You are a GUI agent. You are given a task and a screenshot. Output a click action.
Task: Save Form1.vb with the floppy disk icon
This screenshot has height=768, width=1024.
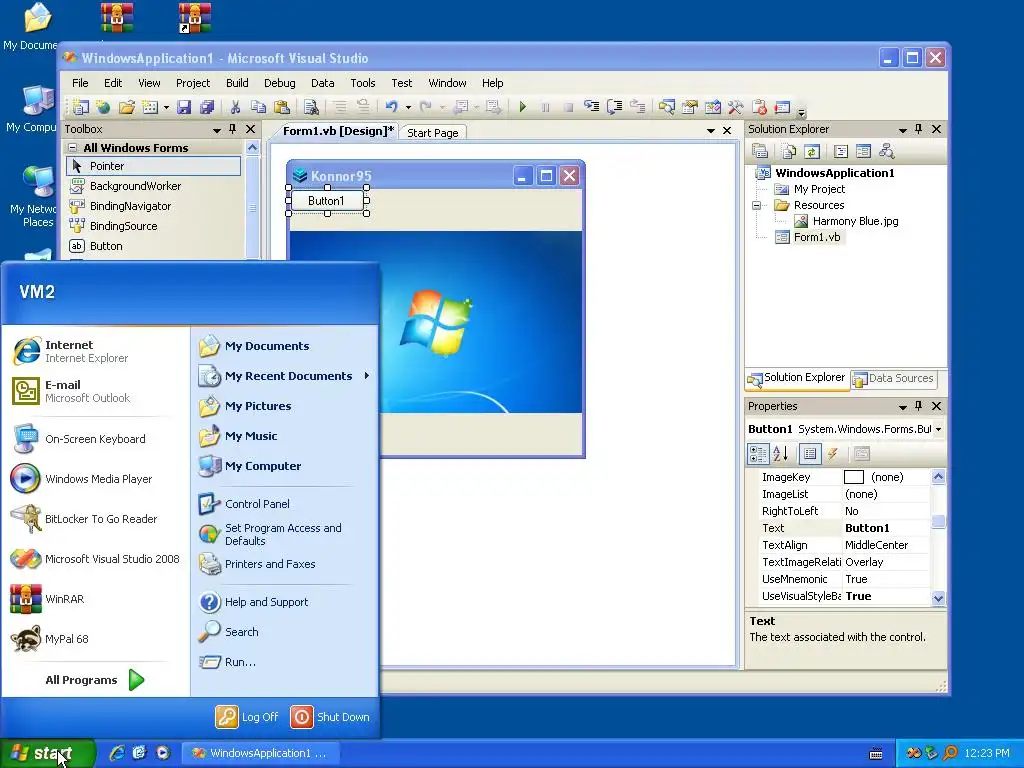point(184,107)
